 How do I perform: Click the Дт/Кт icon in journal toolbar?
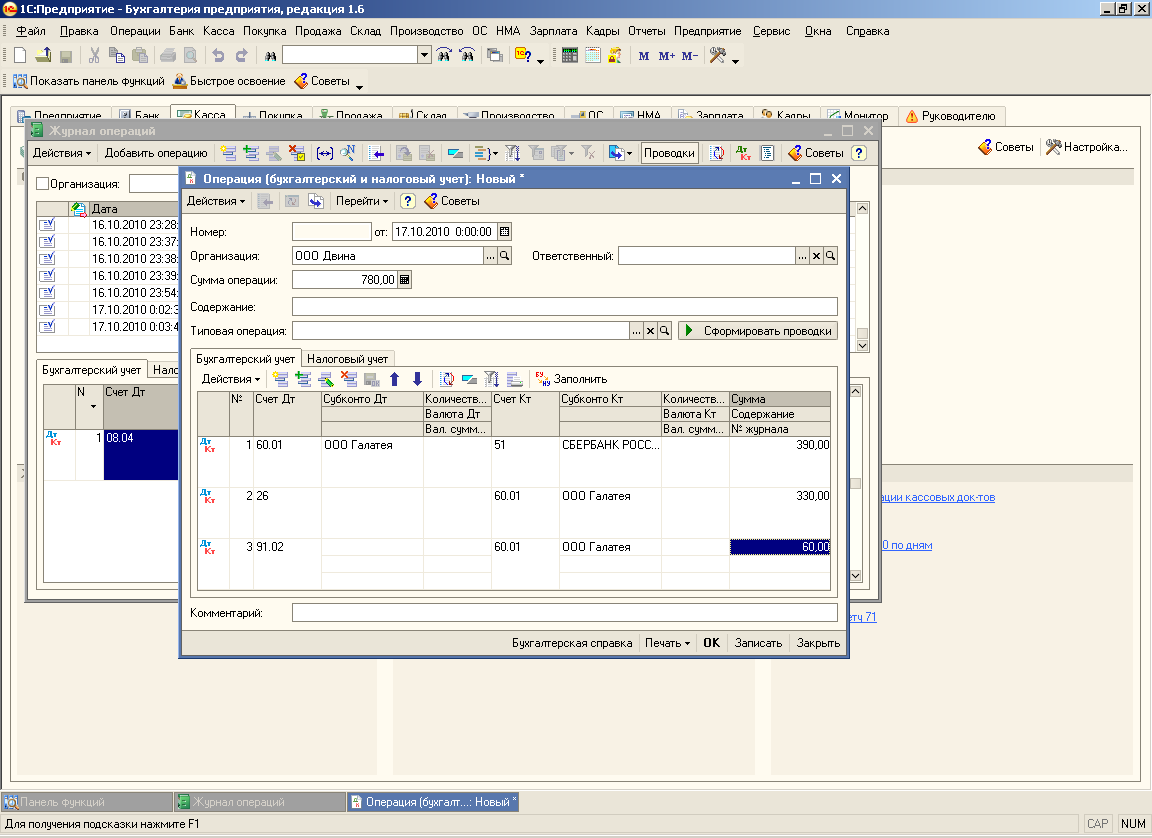(744, 153)
